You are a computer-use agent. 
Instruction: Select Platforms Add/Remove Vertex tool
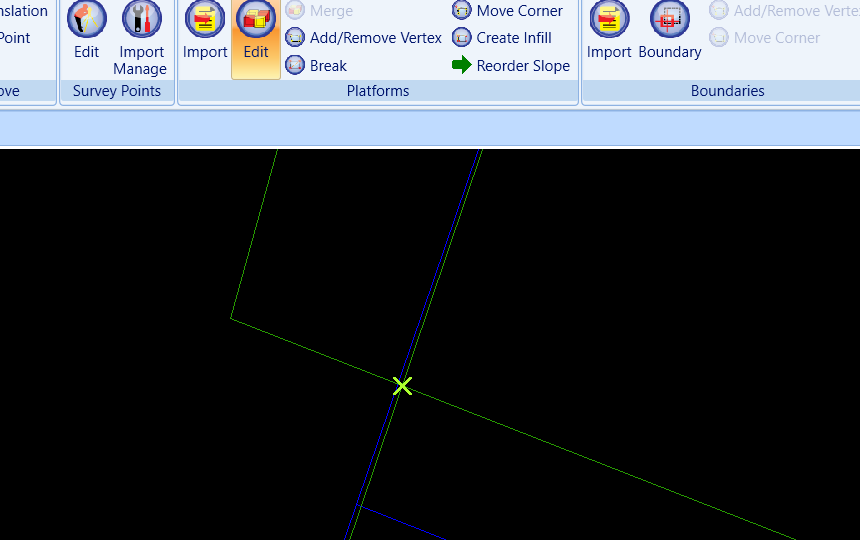coord(364,38)
